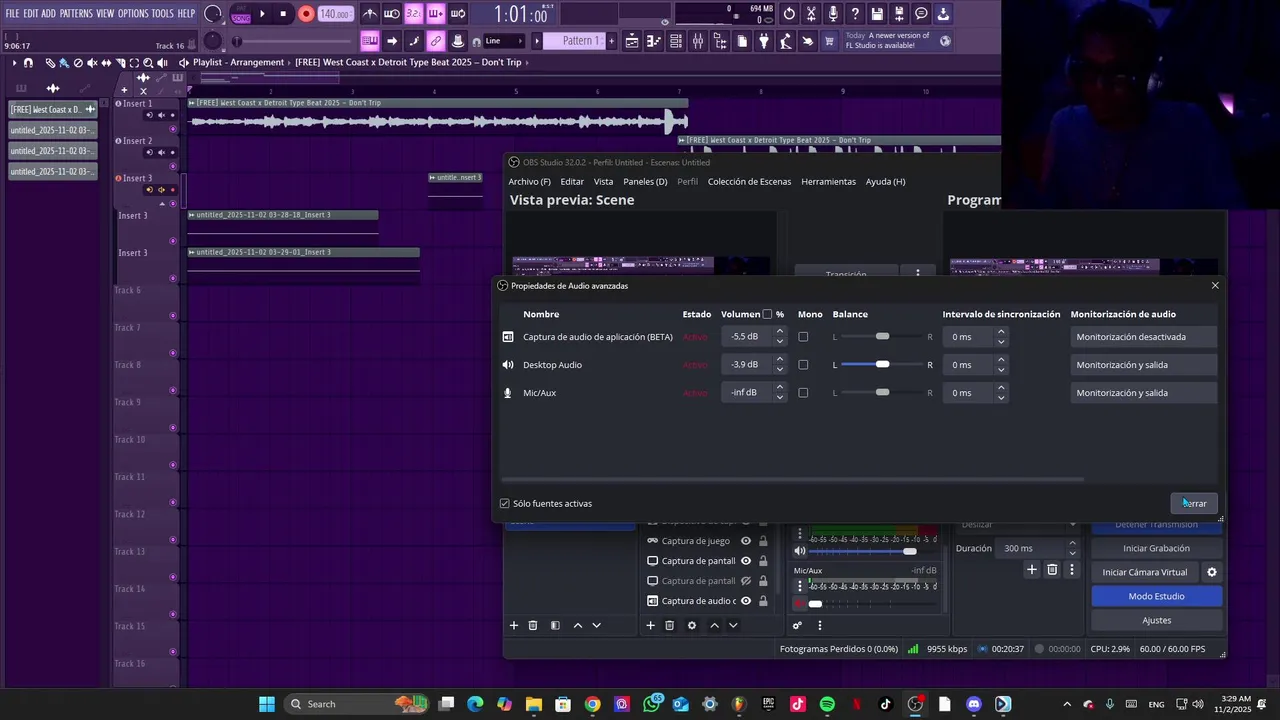Screen dimensions: 1280x720
Task: Toggle the playlist magnet snap icon
Action: click(x=28, y=63)
